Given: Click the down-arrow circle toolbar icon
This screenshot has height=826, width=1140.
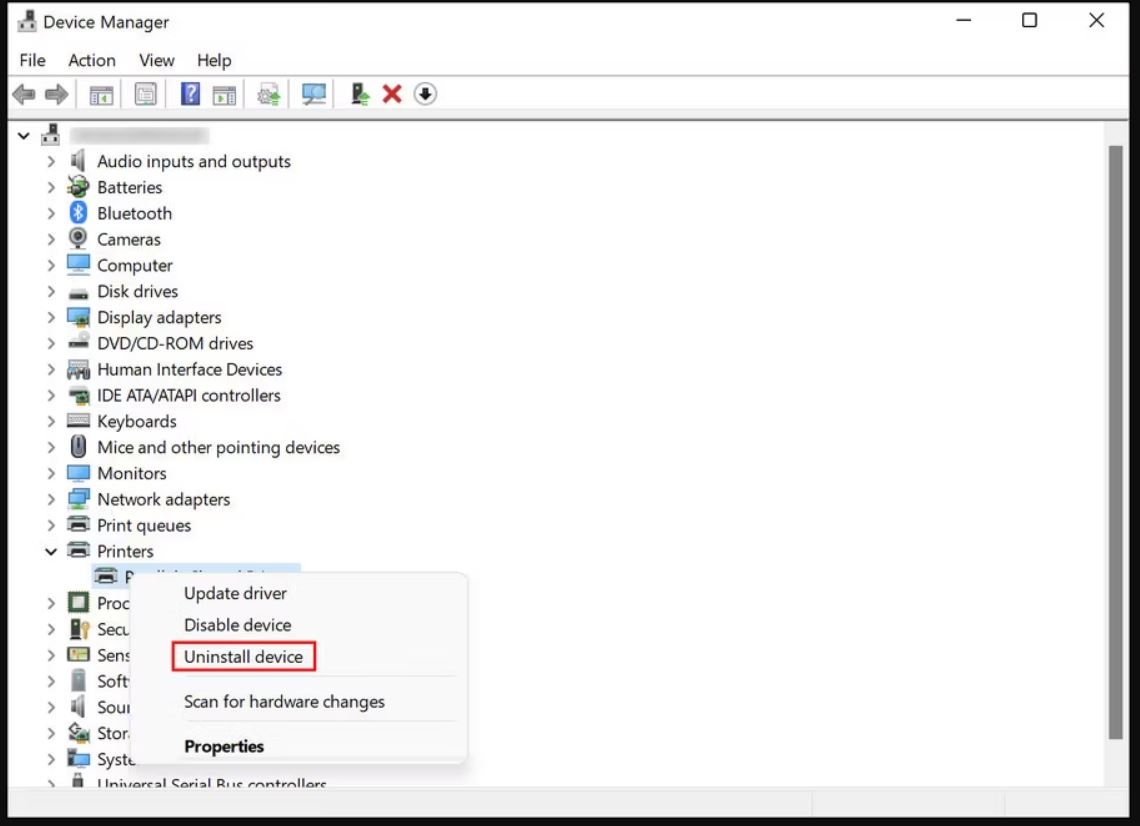Looking at the screenshot, I should click(425, 94).
